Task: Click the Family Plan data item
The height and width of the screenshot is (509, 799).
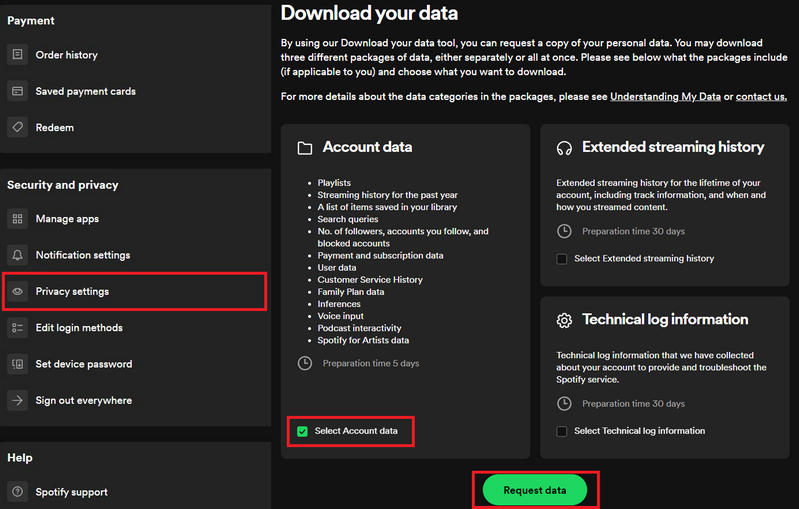Action: coord(351,292)
